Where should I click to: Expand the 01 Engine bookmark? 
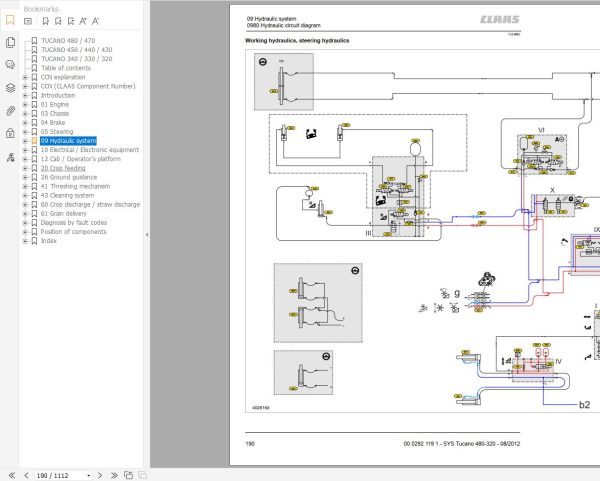(24, 104)
